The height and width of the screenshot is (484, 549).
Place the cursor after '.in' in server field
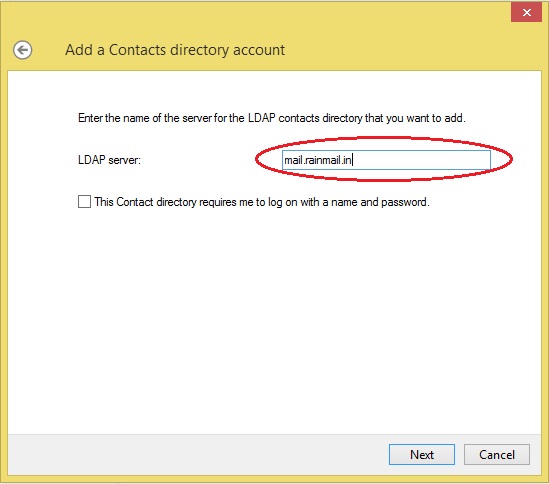coord(352,160)
